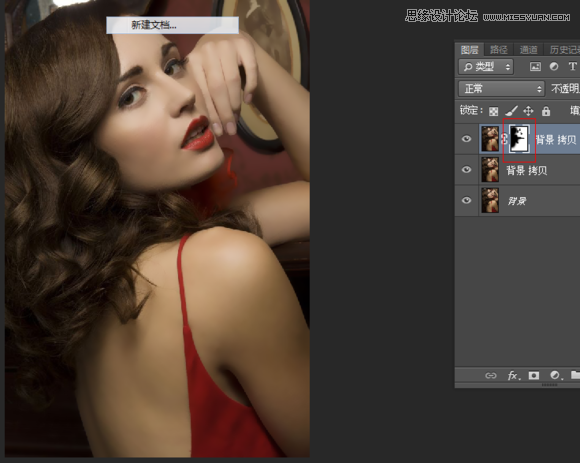Click the pixel layer filter icon
580x463 pixels.
pos(535,67)
